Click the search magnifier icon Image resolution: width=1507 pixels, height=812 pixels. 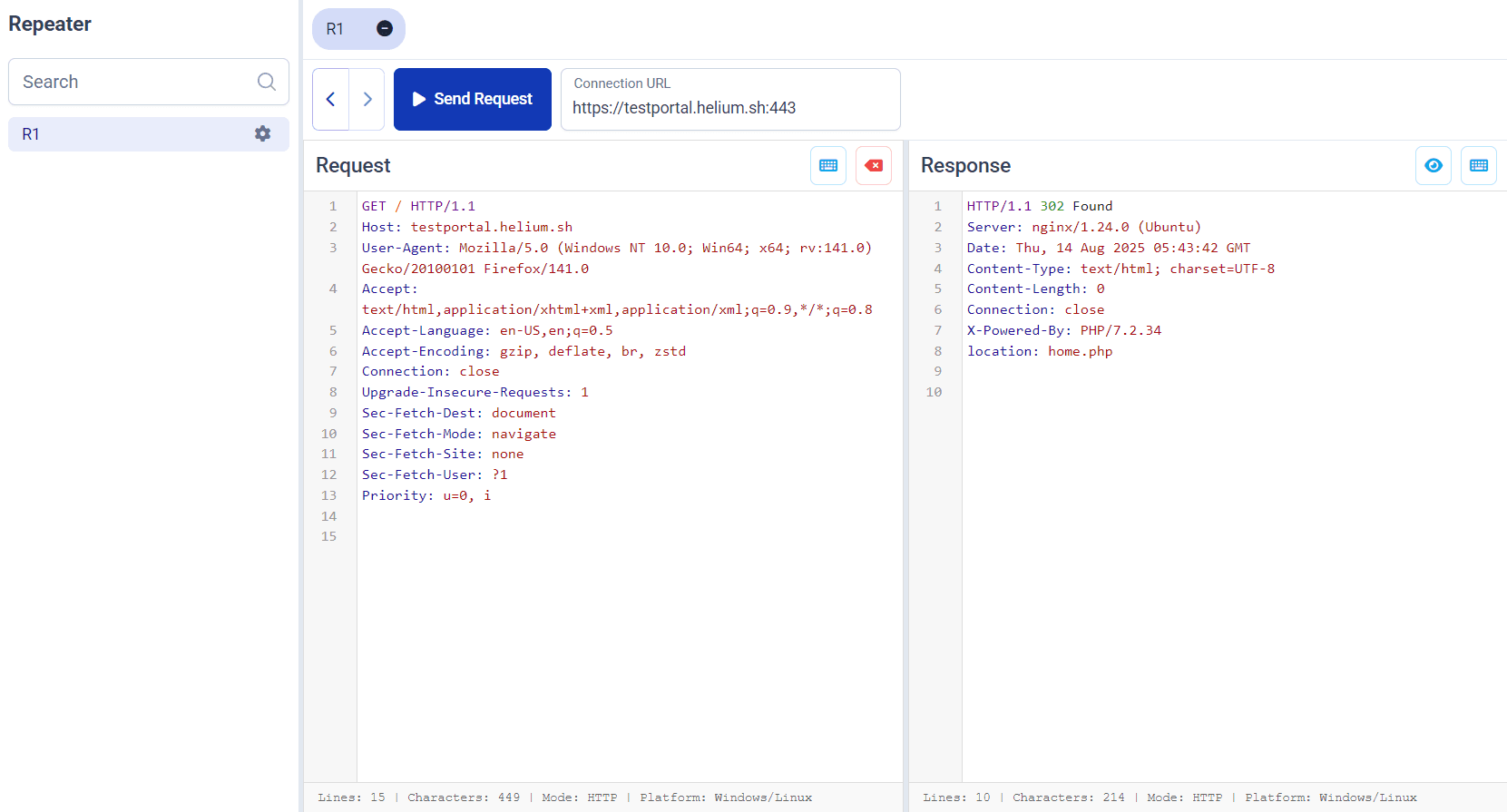tap(266, 82)
